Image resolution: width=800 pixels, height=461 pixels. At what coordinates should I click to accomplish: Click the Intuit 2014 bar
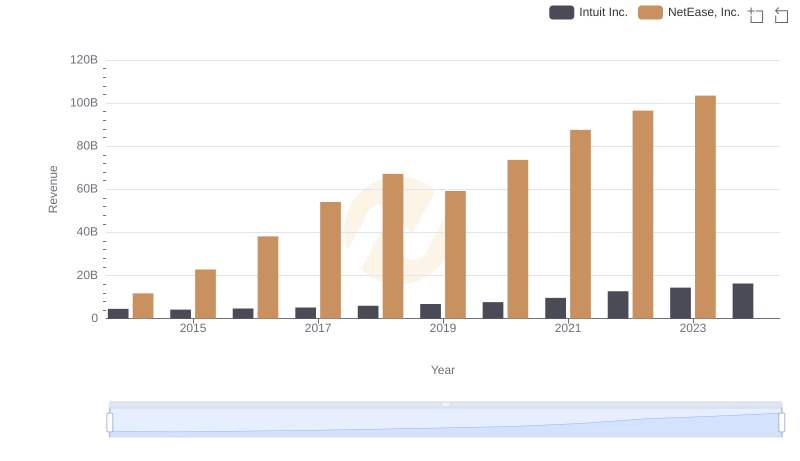[118, 314]
